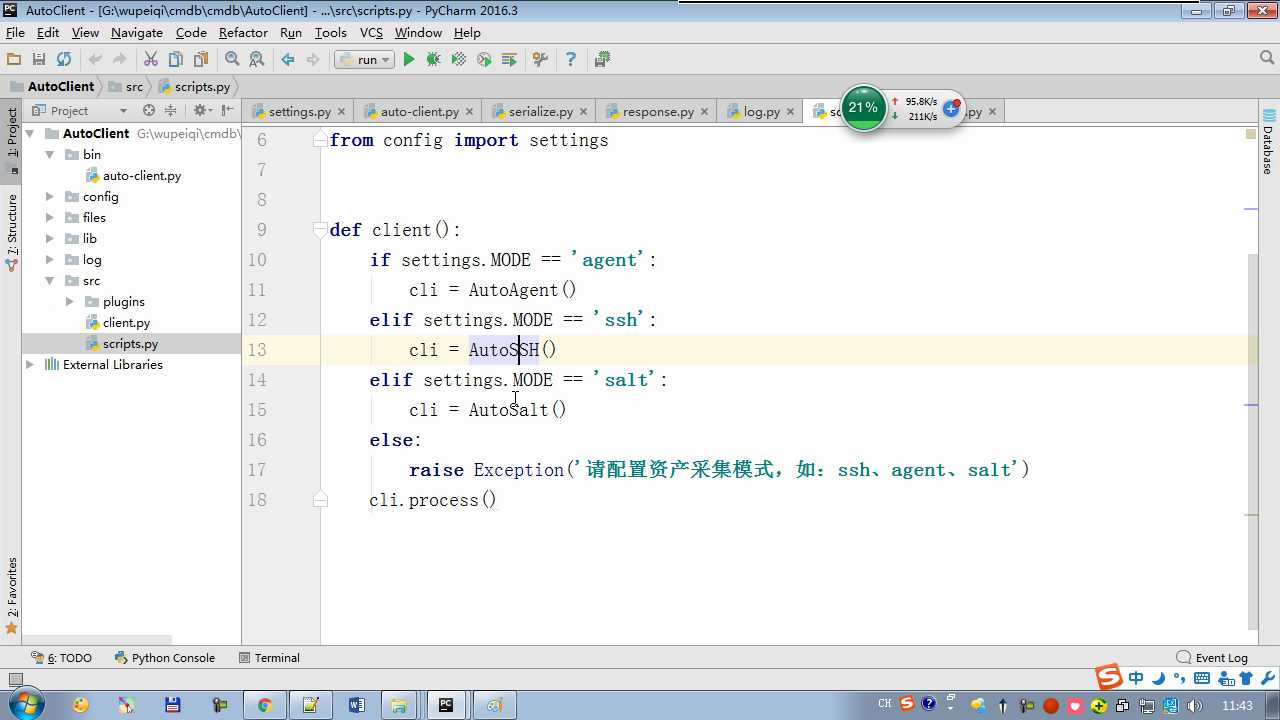1280x720 pixels.
Task: Collapse the AutoClient root node
Action: pyautogui.click(x=30, y=133)
